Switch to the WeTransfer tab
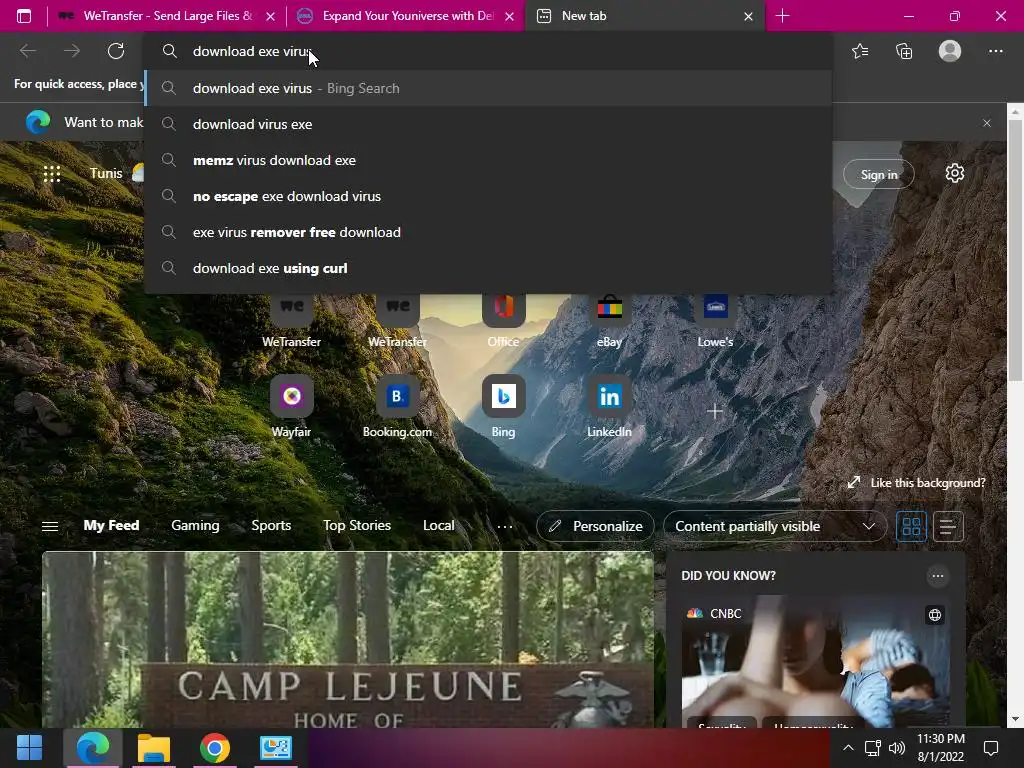Screen dimensions: 1024x768 click(167, 16)
